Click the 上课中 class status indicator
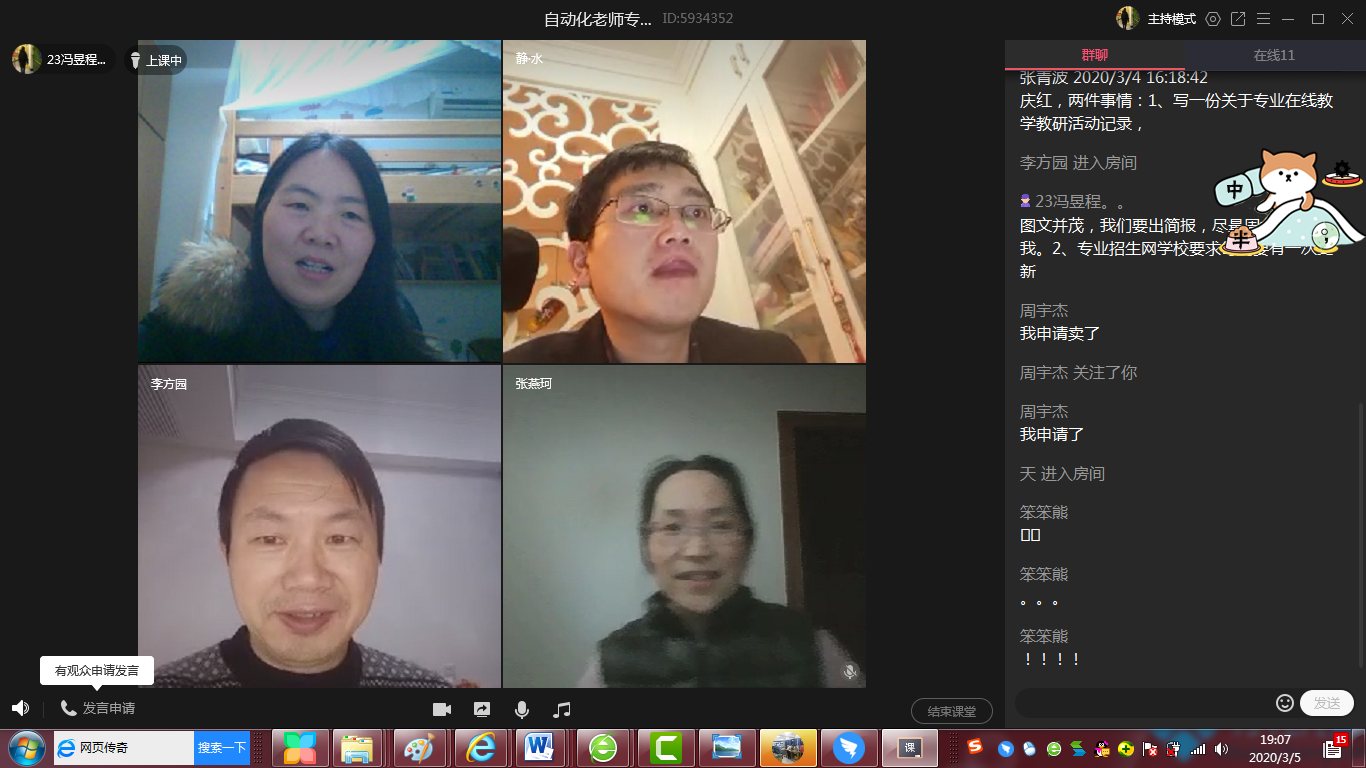Viewport: 1366px width, 768px height. pyautogui.click(x=156, y=60)
